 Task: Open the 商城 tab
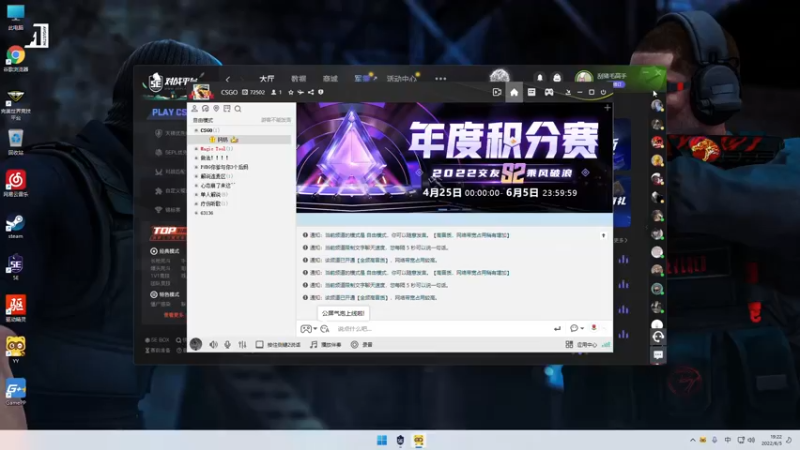[x=330, y=79]
